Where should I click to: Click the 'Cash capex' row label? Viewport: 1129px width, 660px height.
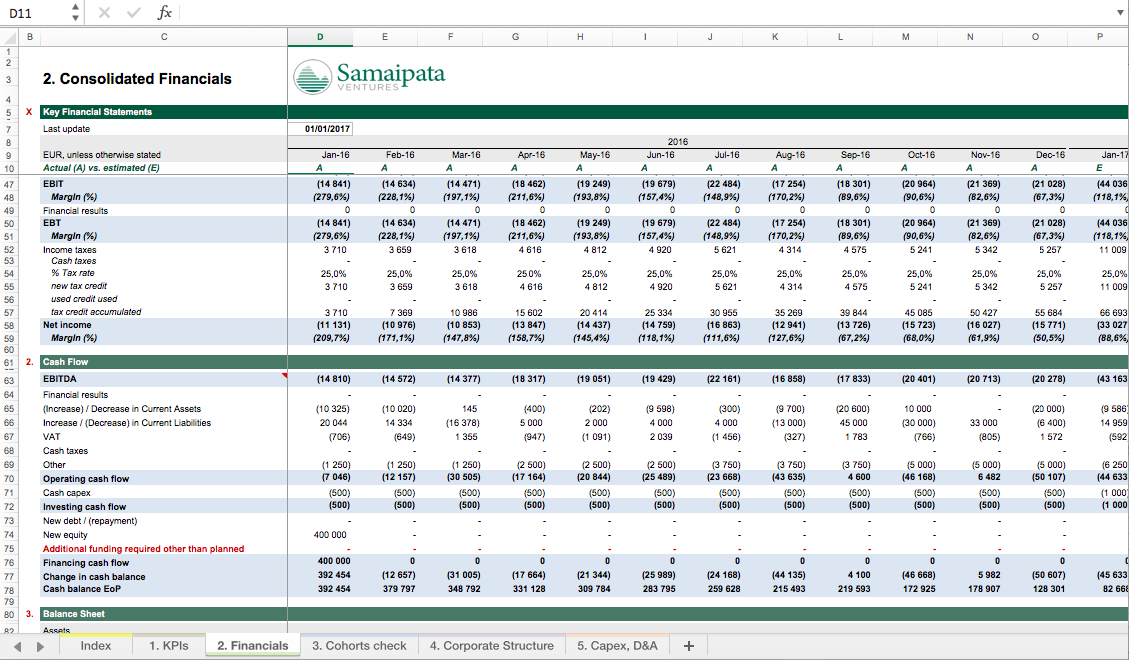tap(67, 493)
